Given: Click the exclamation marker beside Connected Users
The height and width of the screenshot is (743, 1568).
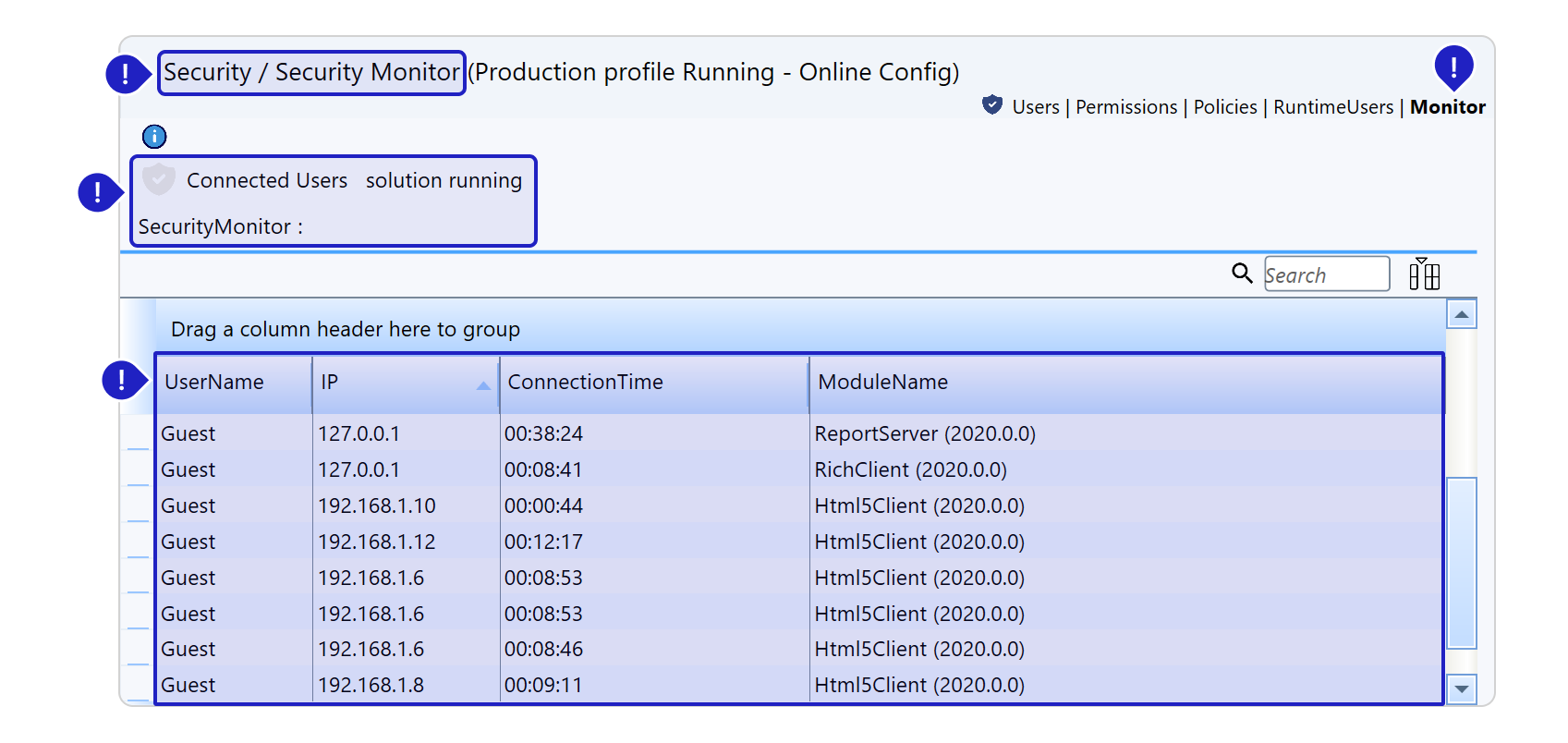Looking at the screenshot, I should tap(98, 192).
